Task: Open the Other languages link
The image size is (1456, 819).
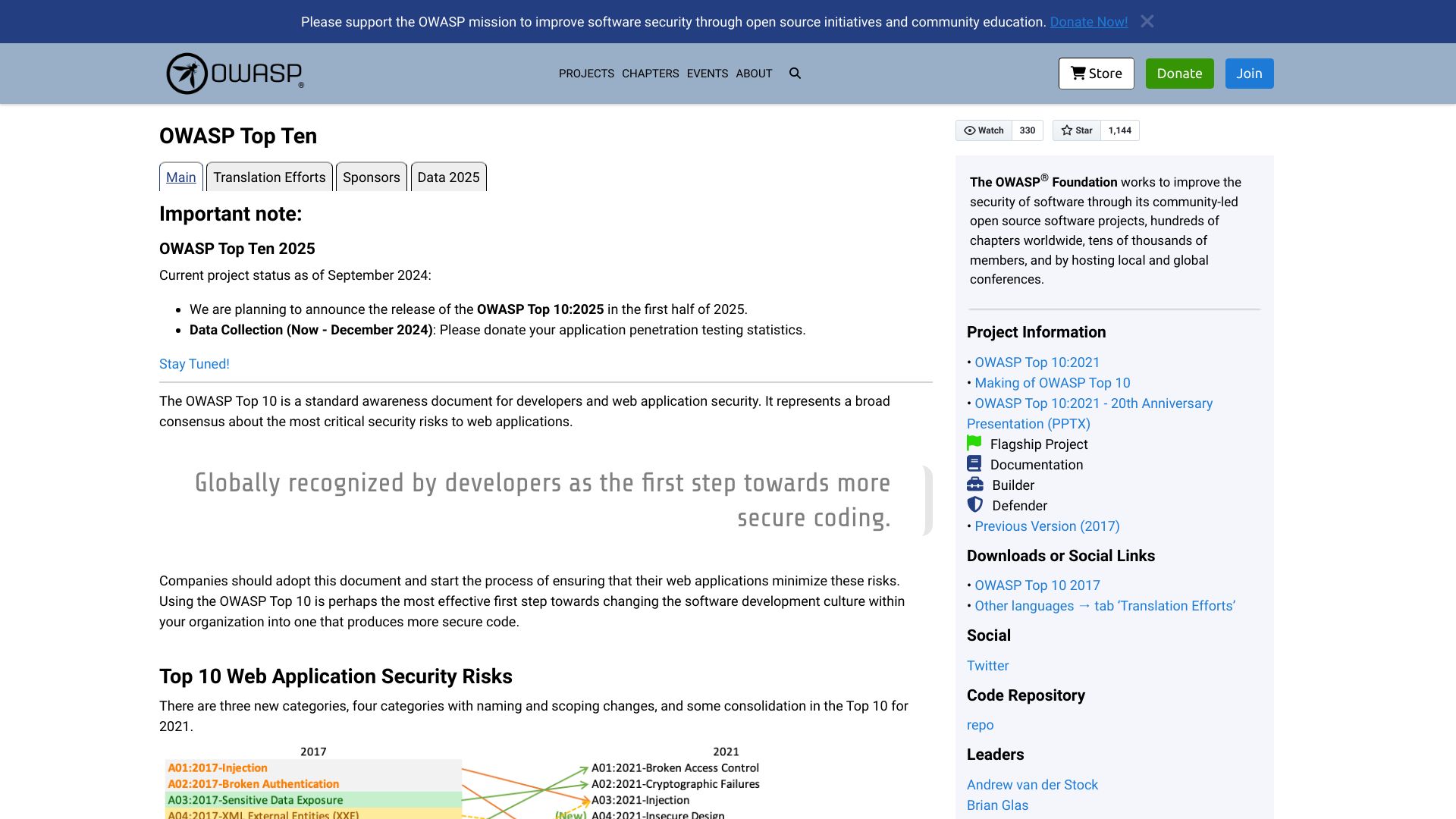Action: point(1105,606)
